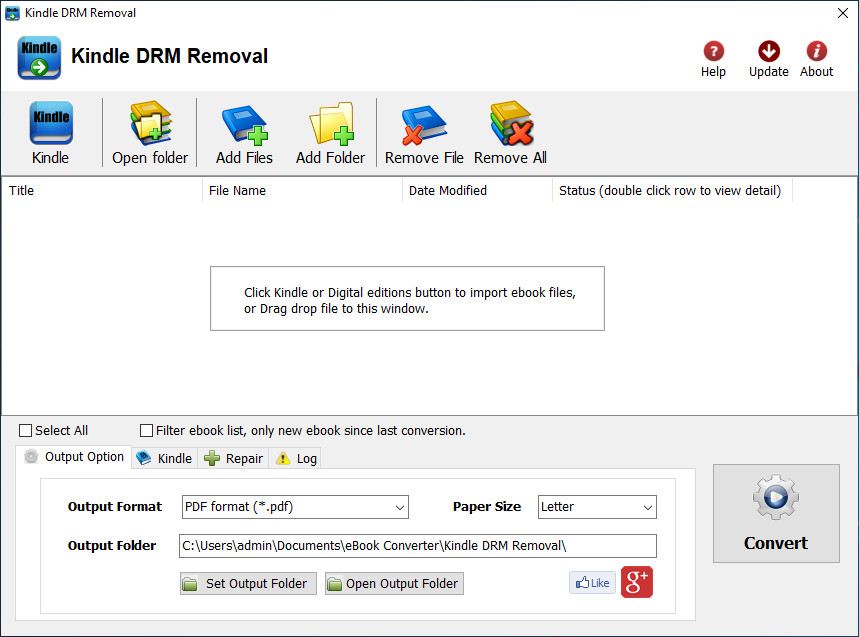The width and height of the screenshot is (859, 637).
Task: Click the Kindle DRM Removal app logo
Action: [x=39, y=58]
